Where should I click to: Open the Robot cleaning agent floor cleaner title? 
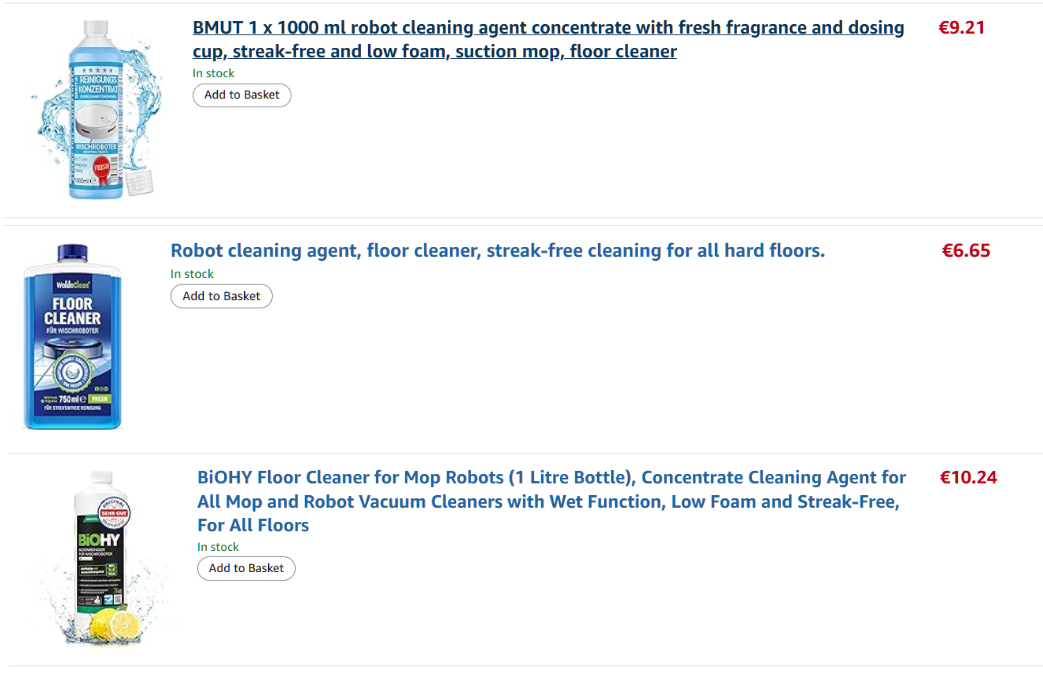coord(497,250)
